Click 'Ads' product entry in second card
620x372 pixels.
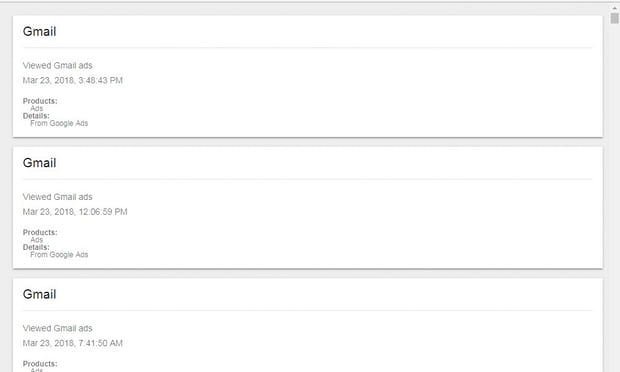click(37, 240)
